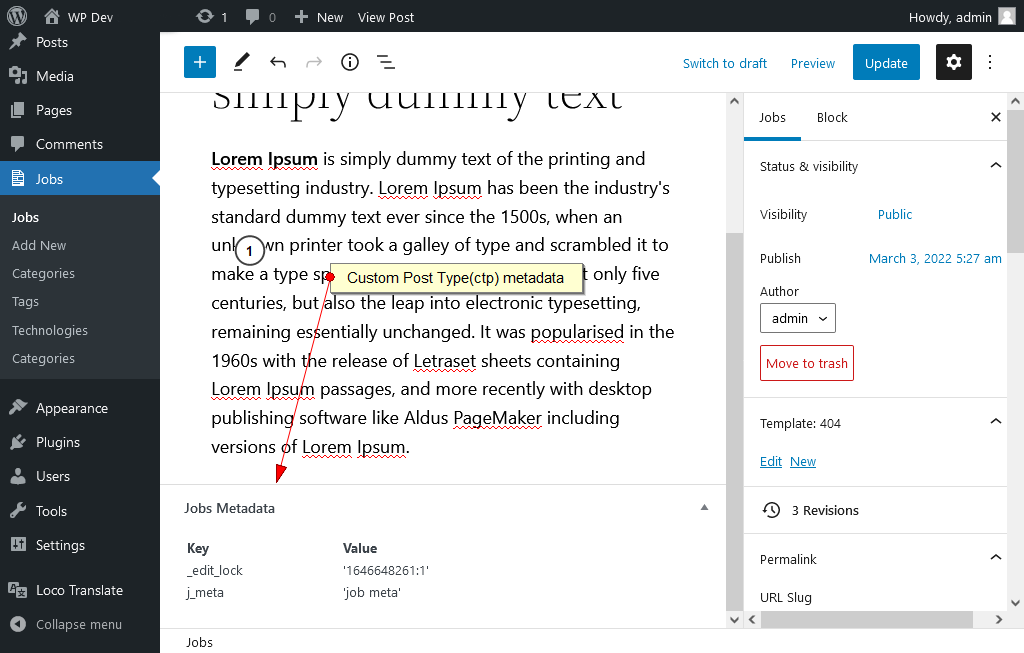Open the Author dropdown showing admin
The width and height of the screenshot is (1024, 653).
(x=797, y=318)
